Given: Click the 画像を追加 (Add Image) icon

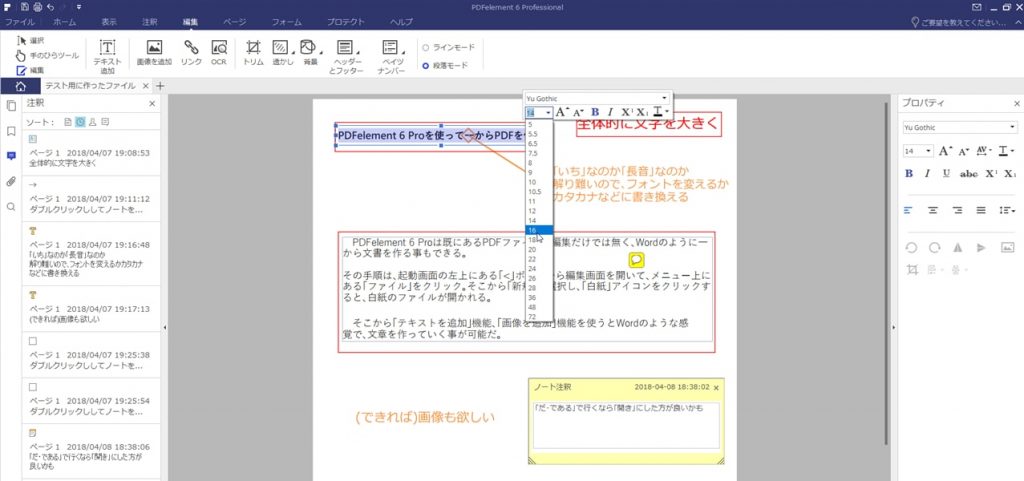Looking at the screenshot, I should pos(154,53).
